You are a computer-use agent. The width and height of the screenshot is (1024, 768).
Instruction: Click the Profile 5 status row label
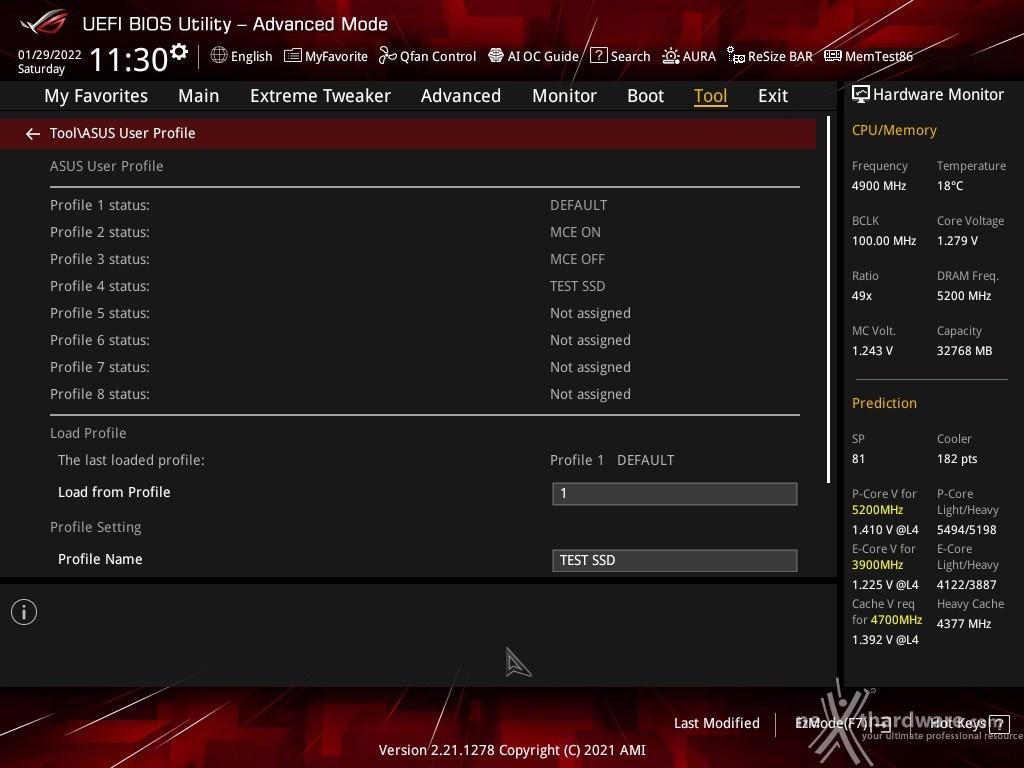click(99, 313)
